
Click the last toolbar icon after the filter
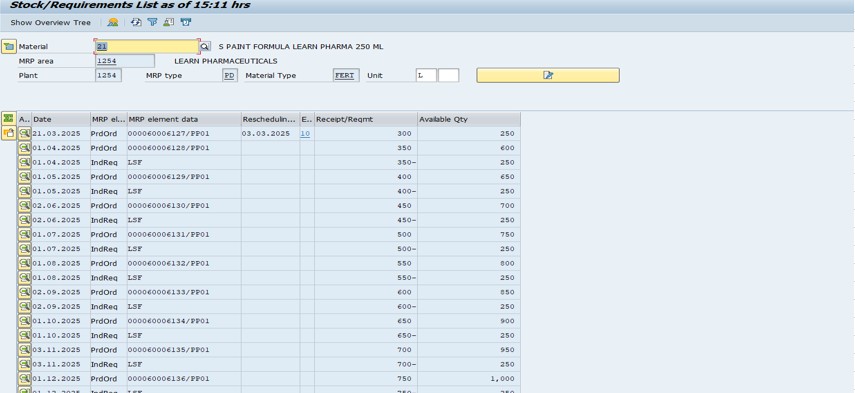(x=185, y=22)
